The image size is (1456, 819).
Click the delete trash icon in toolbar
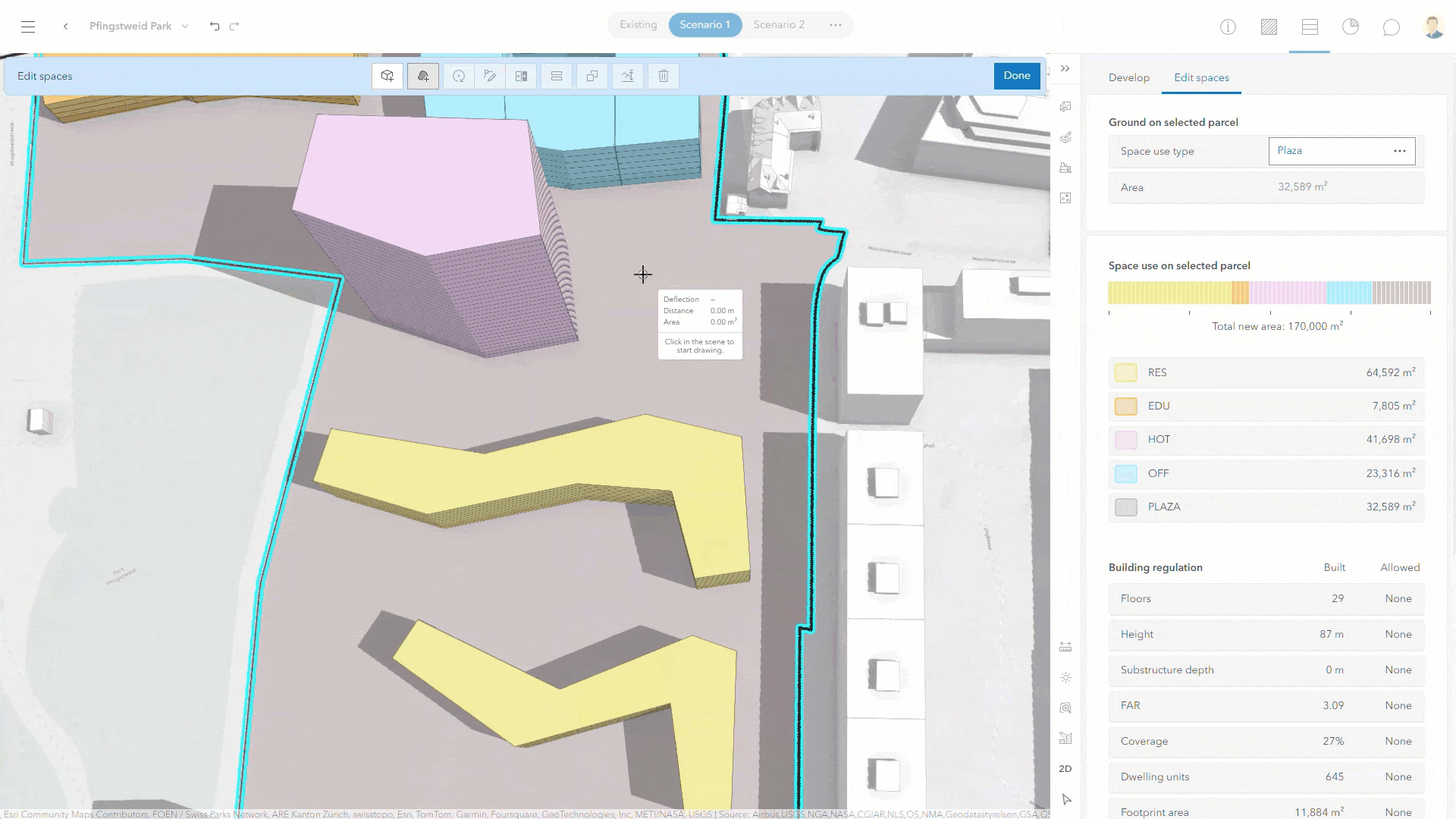[664, 76]
